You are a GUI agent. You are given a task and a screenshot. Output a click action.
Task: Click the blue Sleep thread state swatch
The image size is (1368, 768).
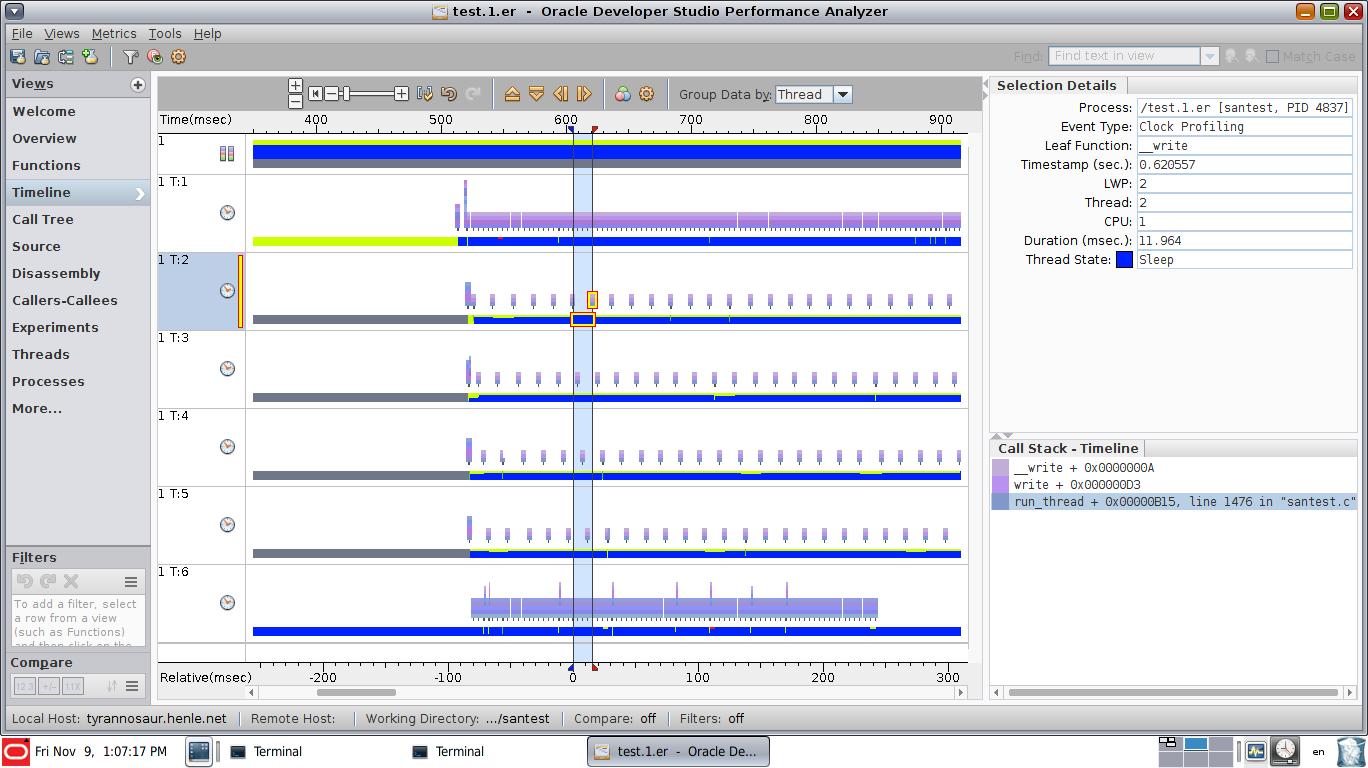coord(1124,259)
